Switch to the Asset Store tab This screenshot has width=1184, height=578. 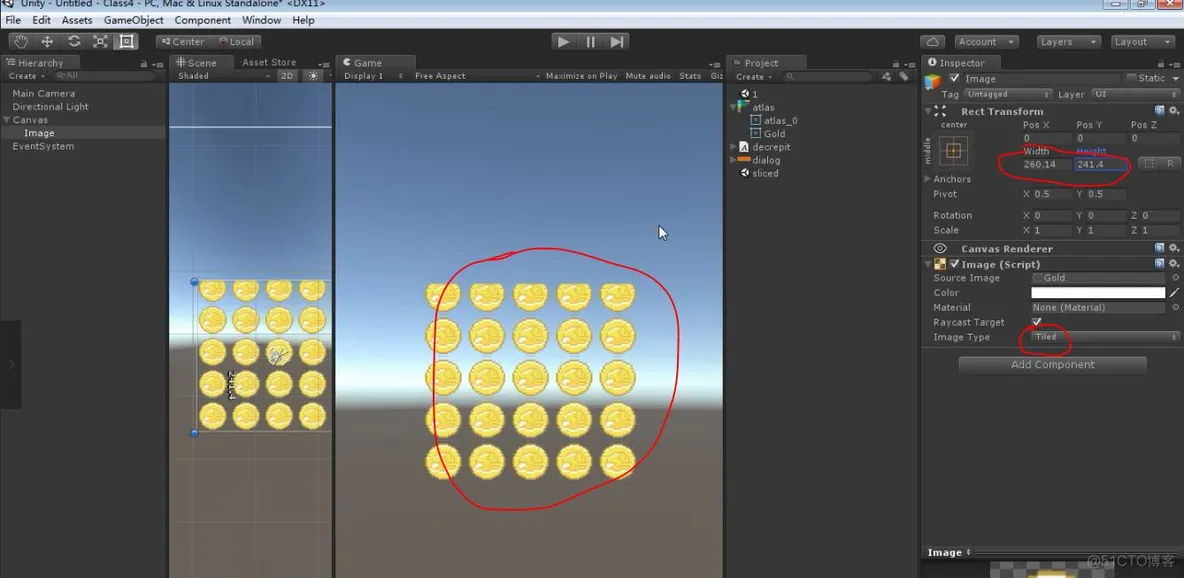pyautogui.click(x=269, y=63)
